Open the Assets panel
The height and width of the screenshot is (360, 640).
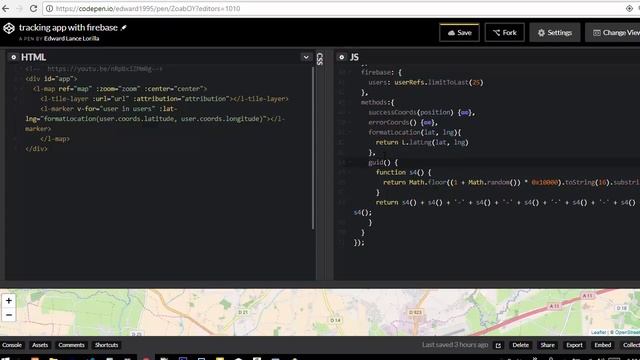[40, 345]
